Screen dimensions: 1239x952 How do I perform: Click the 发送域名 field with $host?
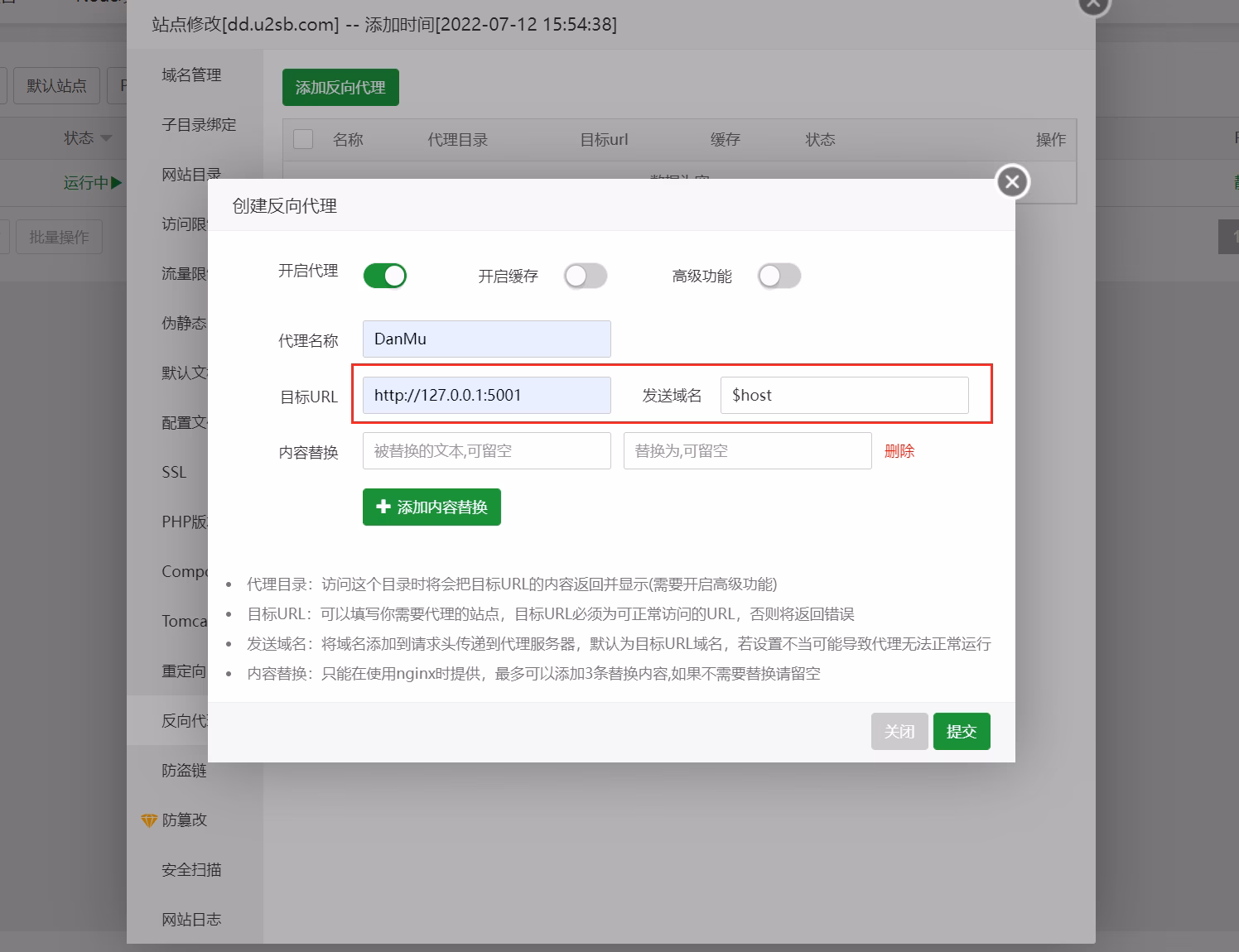[845, 395]
